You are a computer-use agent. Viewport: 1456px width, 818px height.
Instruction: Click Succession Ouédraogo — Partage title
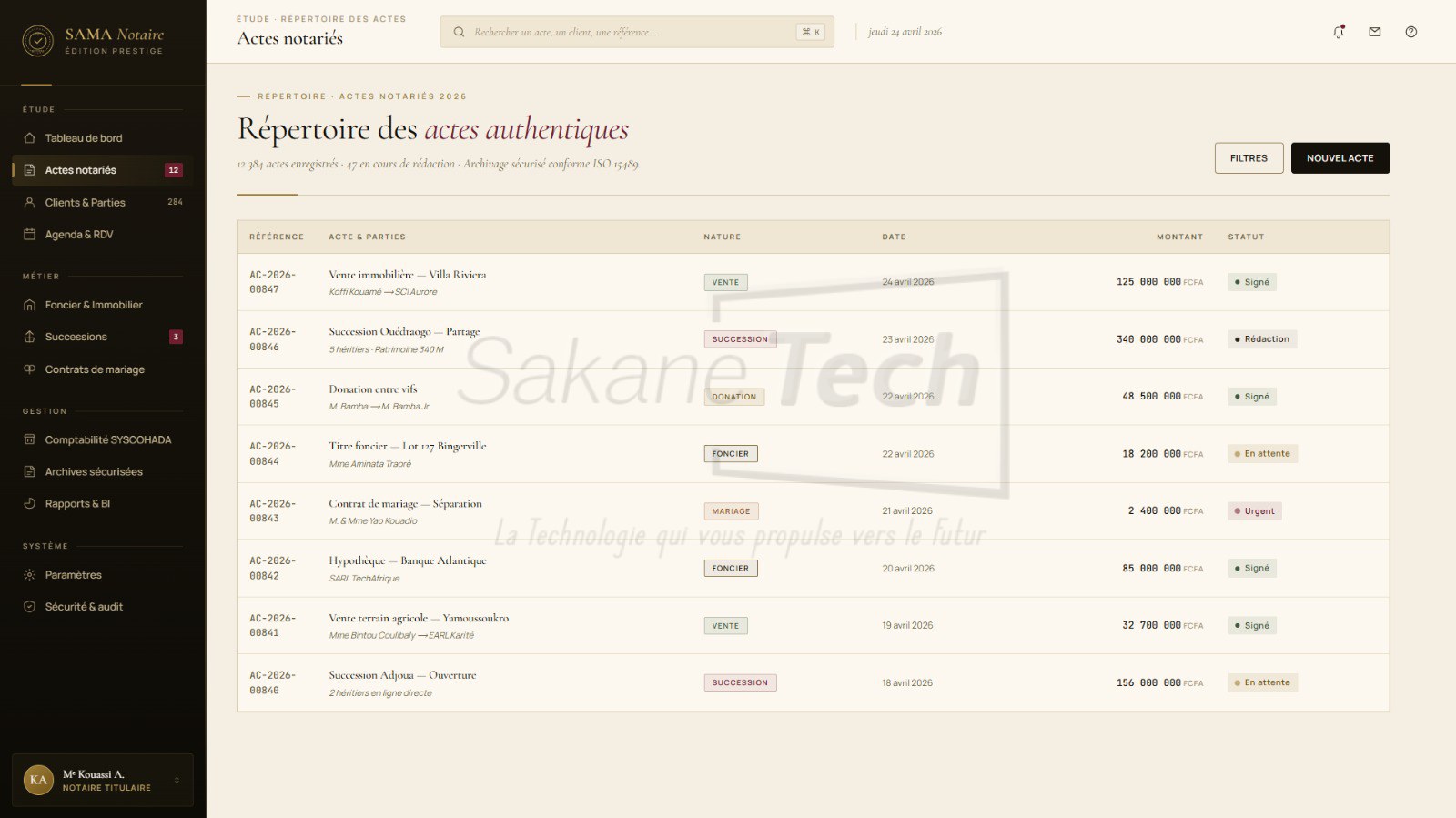[x=404, y=332]
